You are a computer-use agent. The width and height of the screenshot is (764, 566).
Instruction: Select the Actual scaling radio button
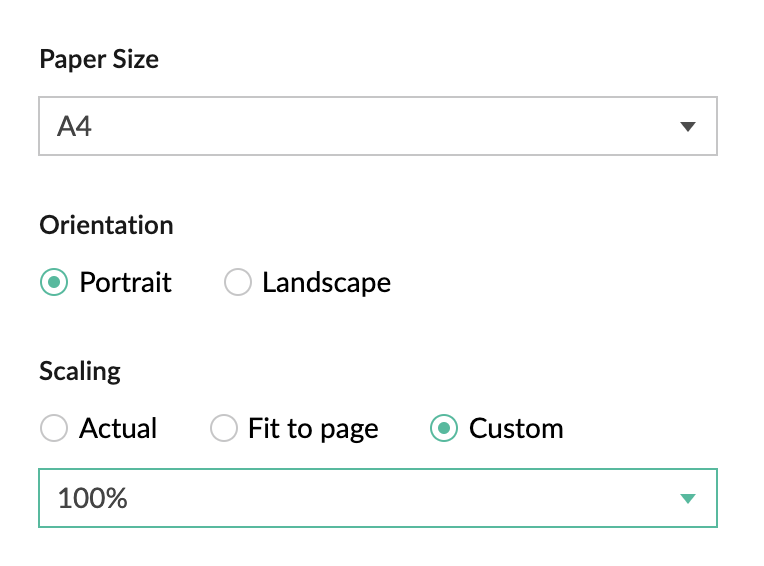point(53,429)
